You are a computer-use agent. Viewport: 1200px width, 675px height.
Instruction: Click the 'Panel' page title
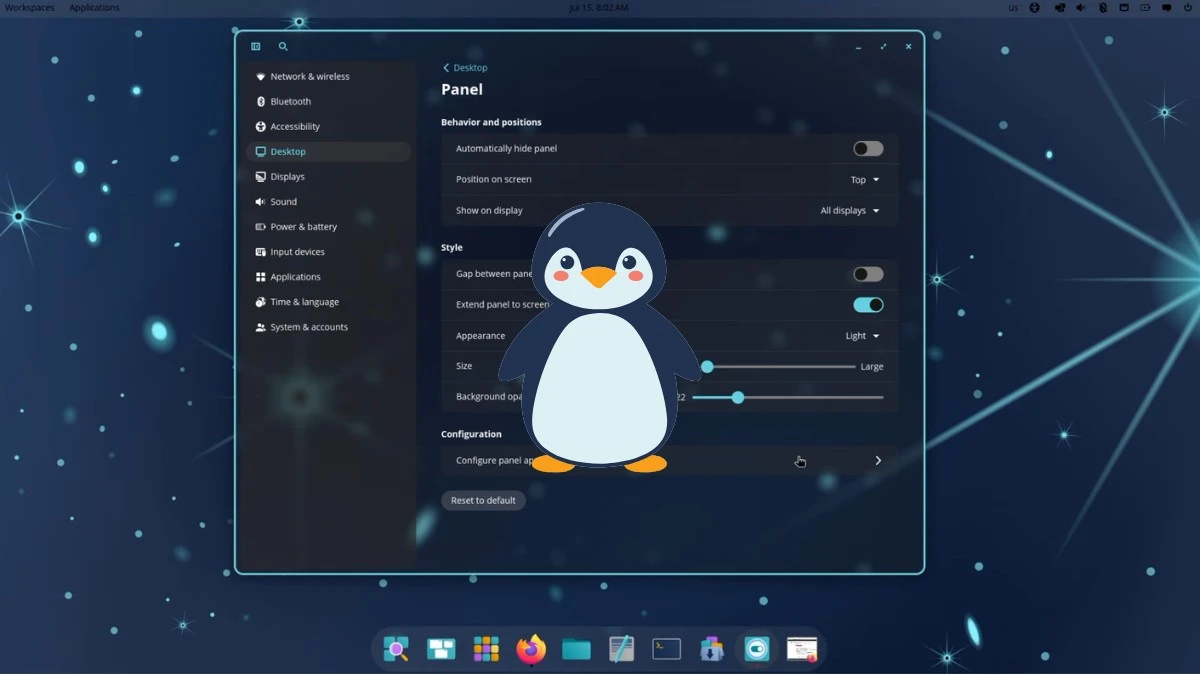462,89
